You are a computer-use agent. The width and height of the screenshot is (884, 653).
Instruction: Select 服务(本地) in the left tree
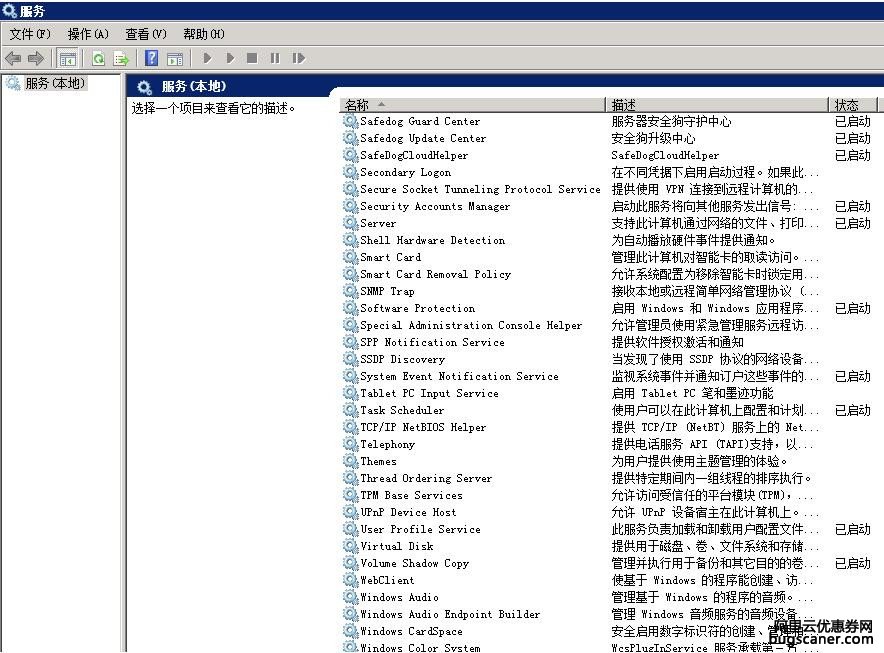[55, 83]
